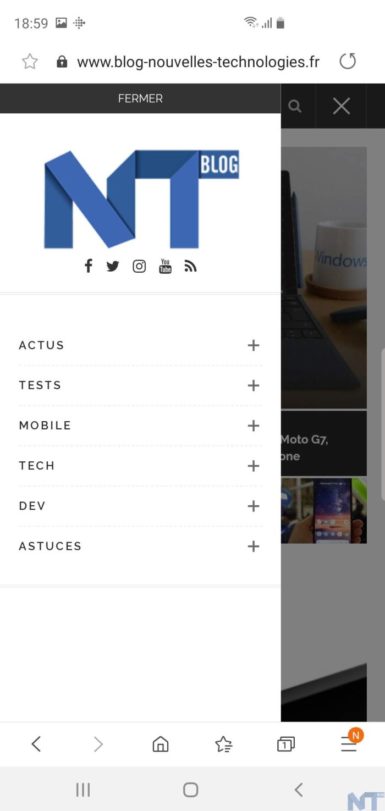Expand the TESTS submenu

click(253, 385)
